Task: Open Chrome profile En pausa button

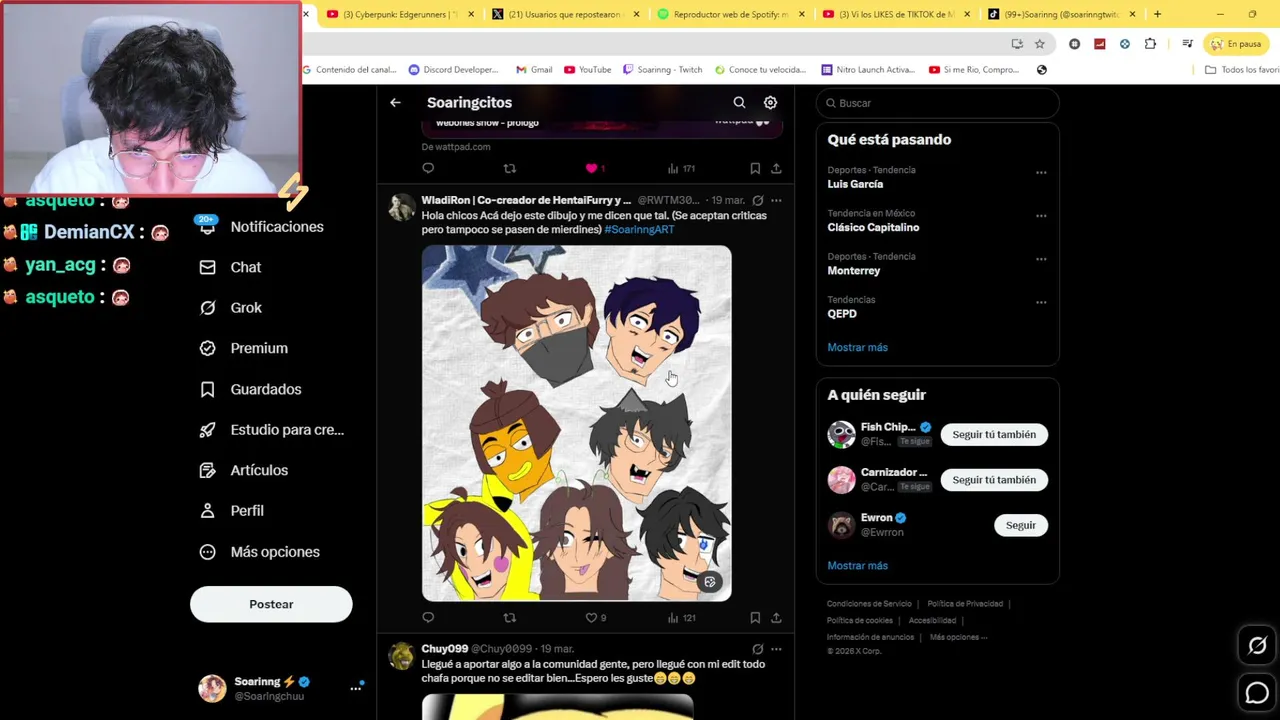Action: (1237, 44)
